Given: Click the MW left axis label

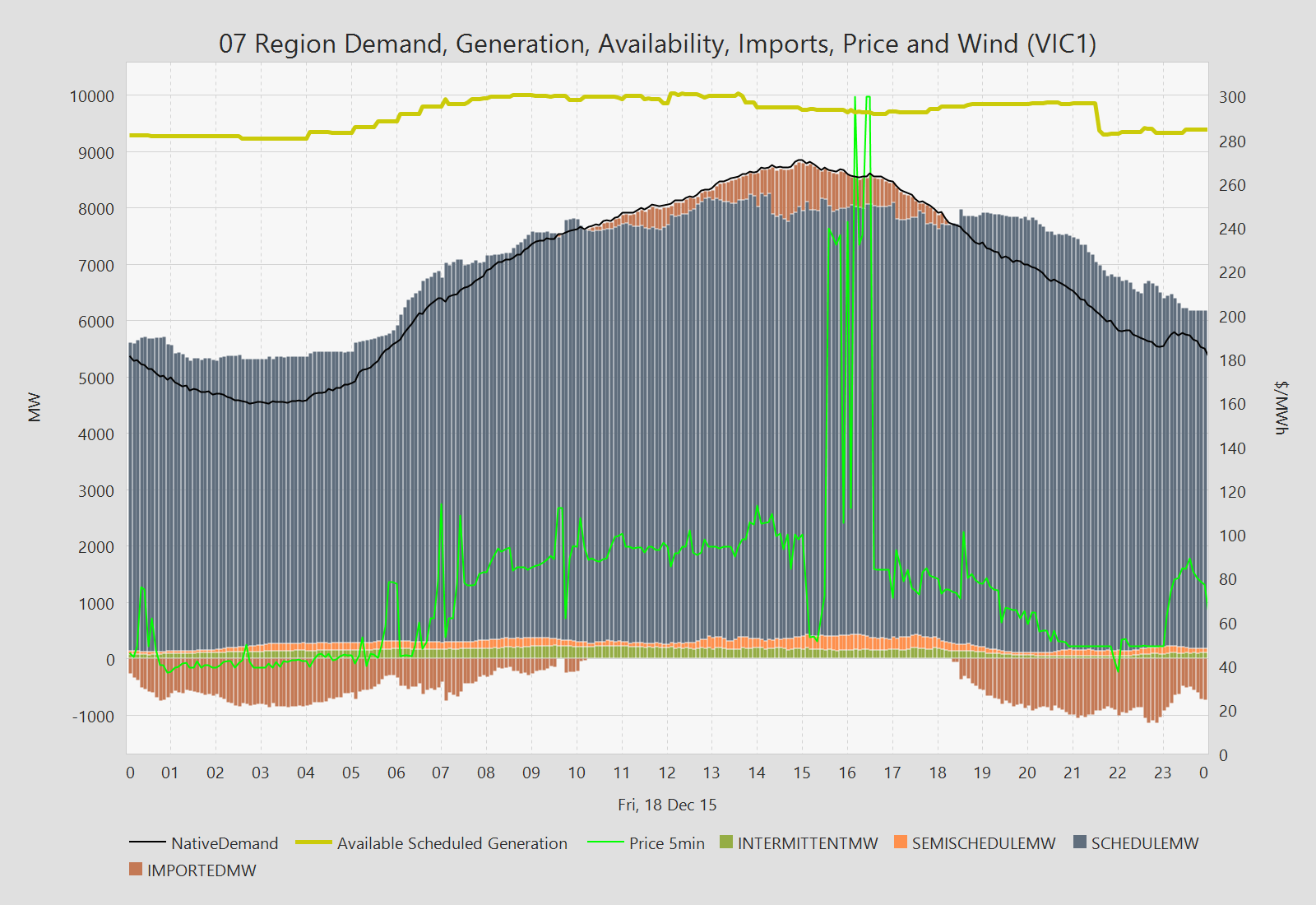Looking at the screenshot, I should pyautogui.click(x=35, y=407).
